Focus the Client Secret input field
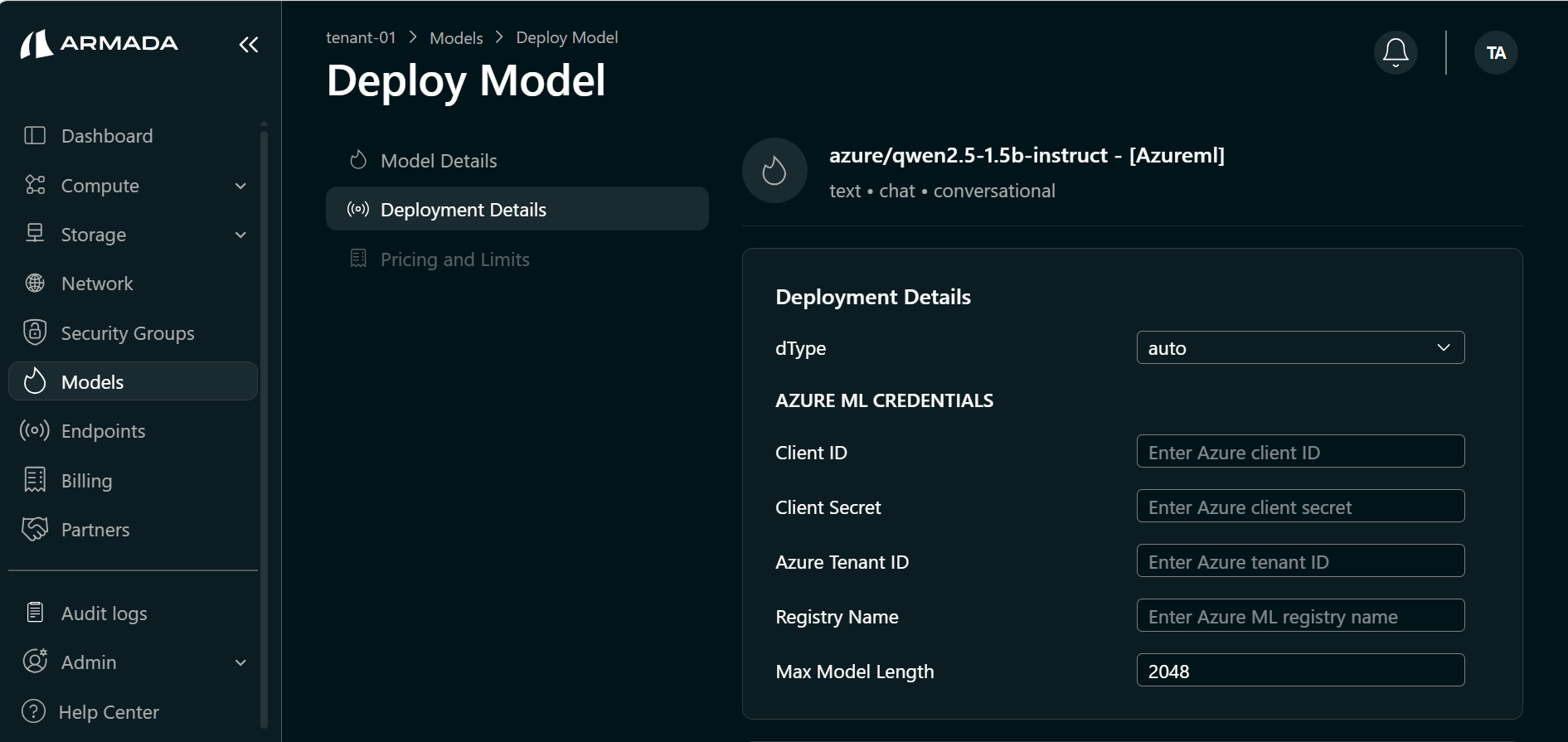This screenshot has height=742, width=1568. [x=1300, y=507]
